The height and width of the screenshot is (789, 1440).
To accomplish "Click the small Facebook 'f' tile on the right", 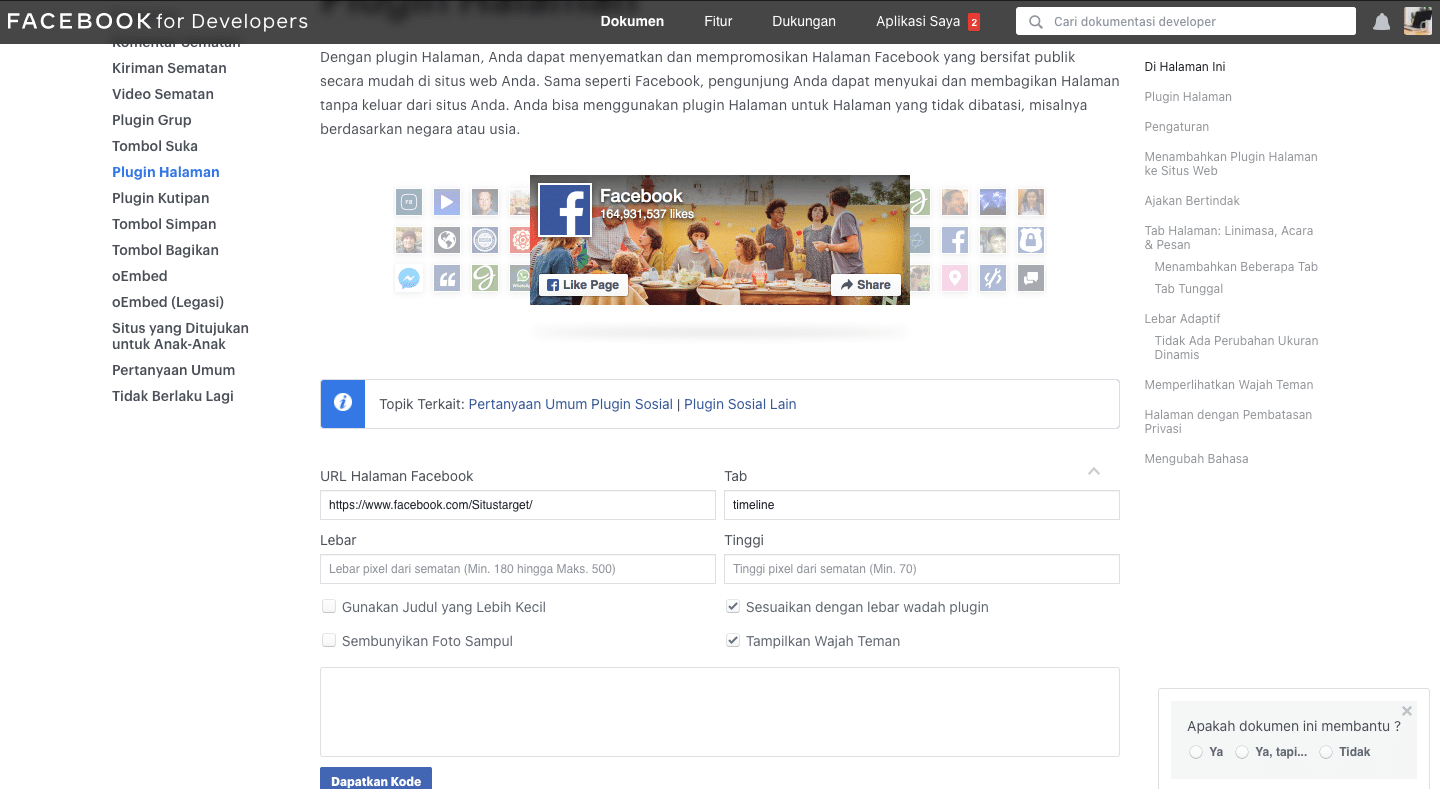I will coord(955,240).
